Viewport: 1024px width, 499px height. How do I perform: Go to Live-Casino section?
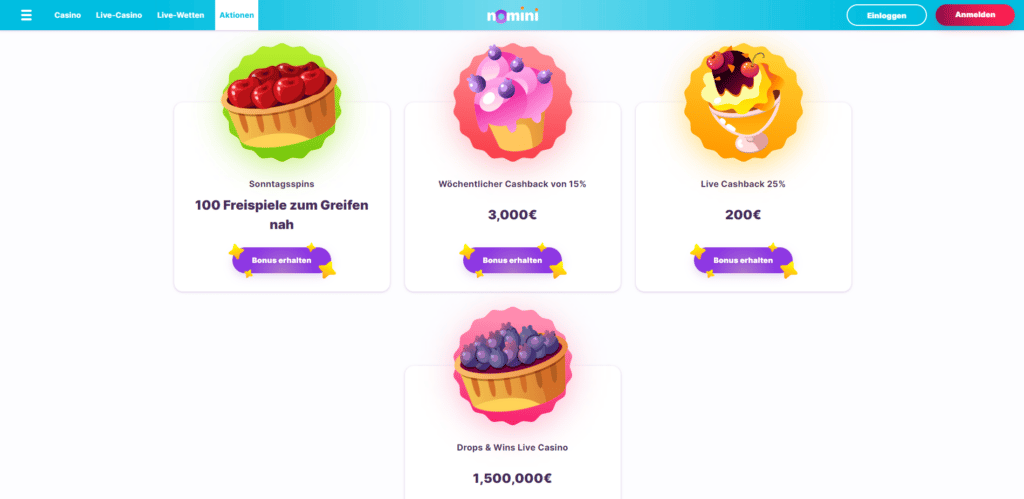119,15
